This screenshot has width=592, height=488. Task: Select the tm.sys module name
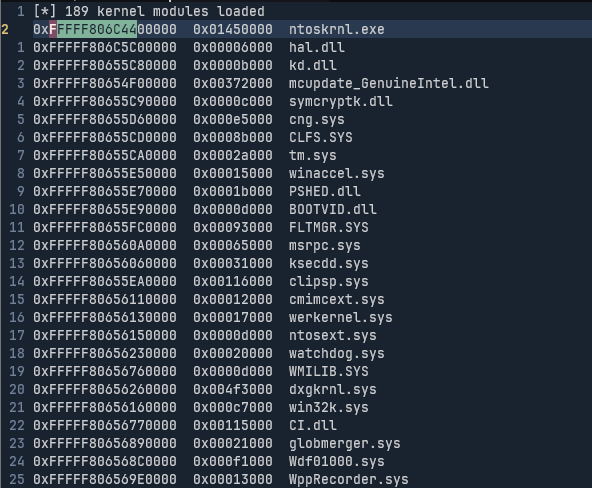point(313,155)
